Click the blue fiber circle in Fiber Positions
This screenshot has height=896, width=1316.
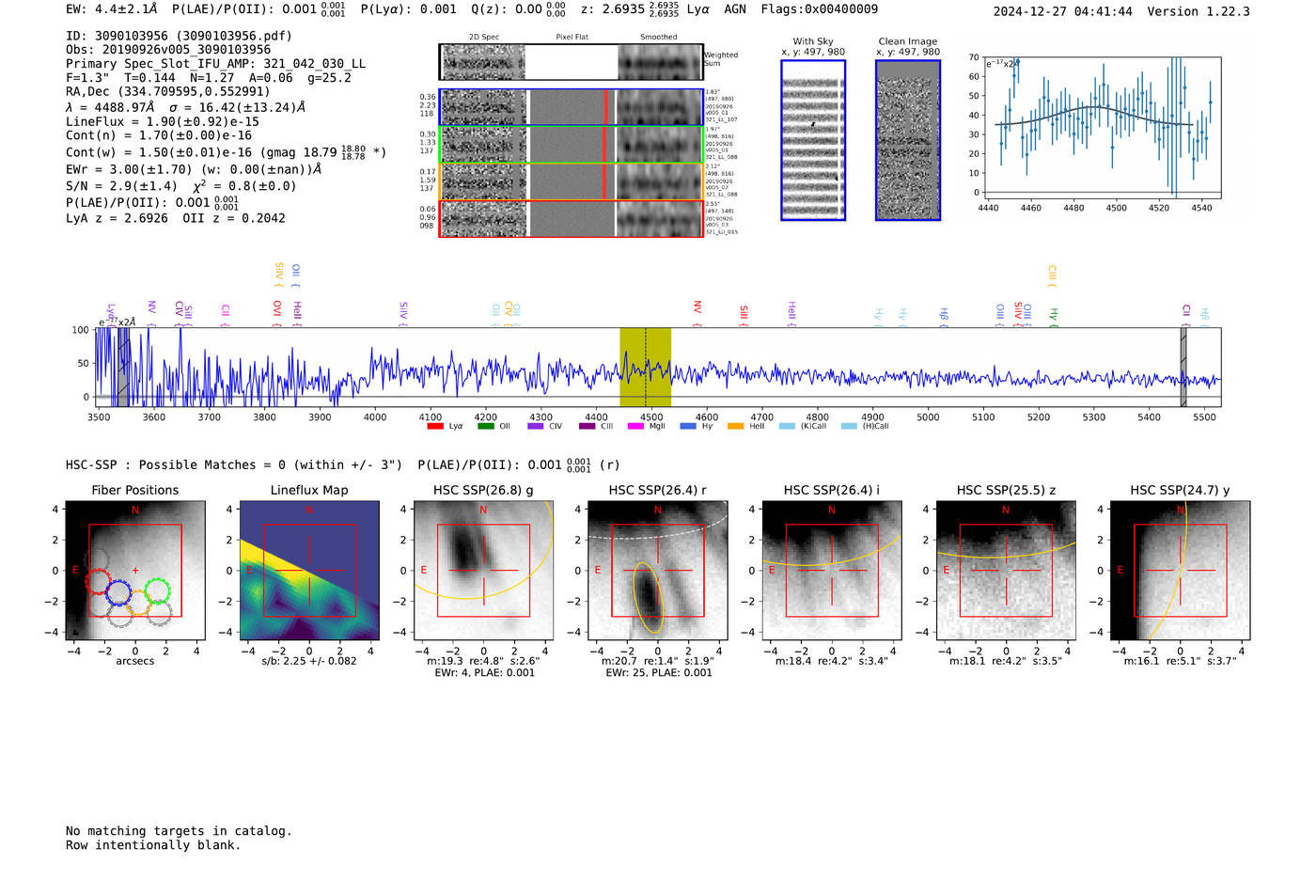tap(118, 592)
